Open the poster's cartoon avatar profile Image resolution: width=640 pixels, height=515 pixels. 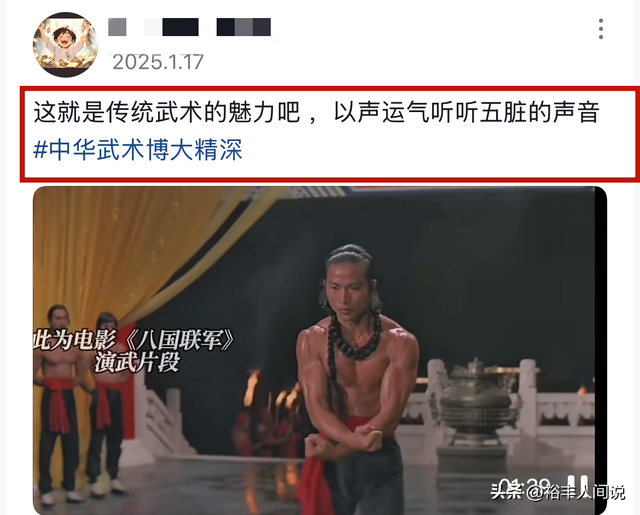tap(65, 44)
